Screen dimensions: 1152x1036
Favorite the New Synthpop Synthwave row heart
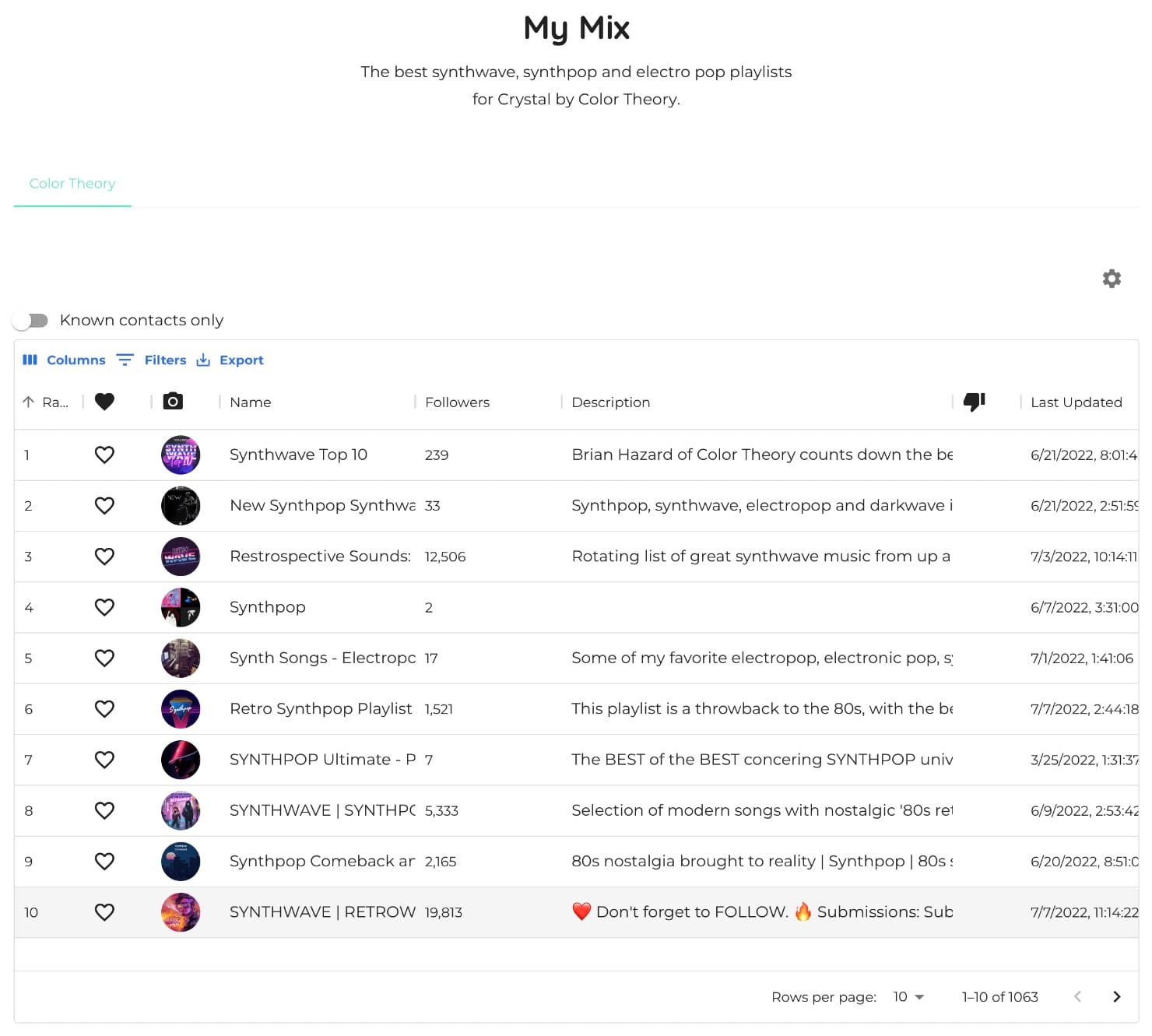[x=104, y=506]
